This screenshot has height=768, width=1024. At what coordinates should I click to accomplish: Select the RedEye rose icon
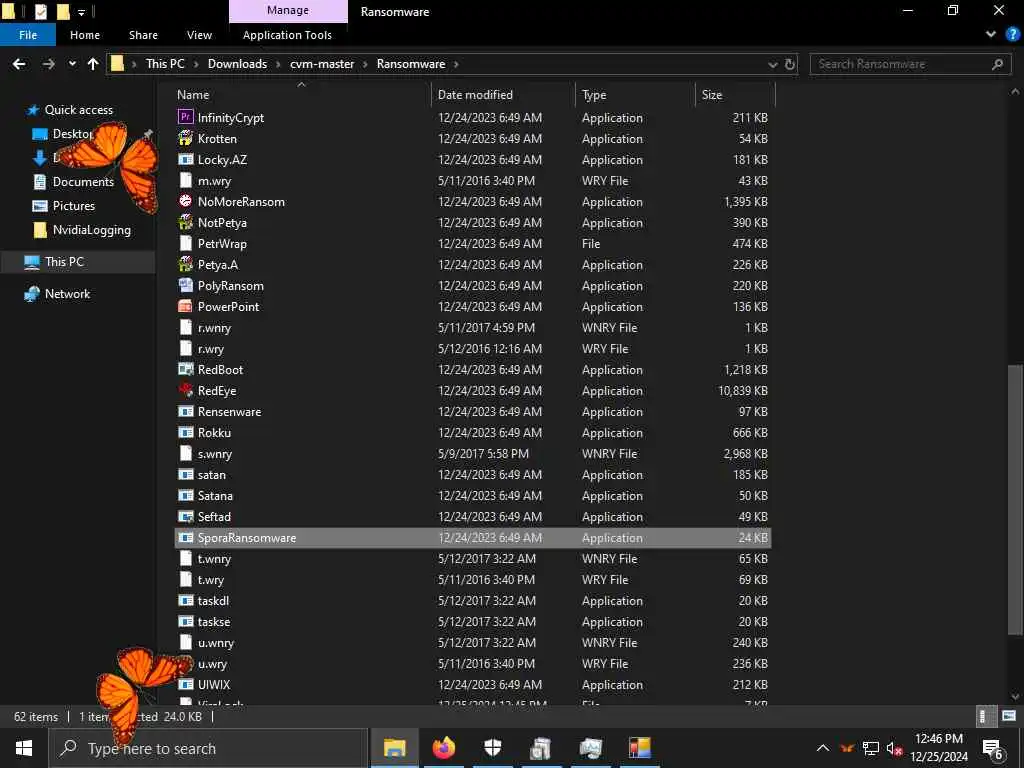point(185,390)
